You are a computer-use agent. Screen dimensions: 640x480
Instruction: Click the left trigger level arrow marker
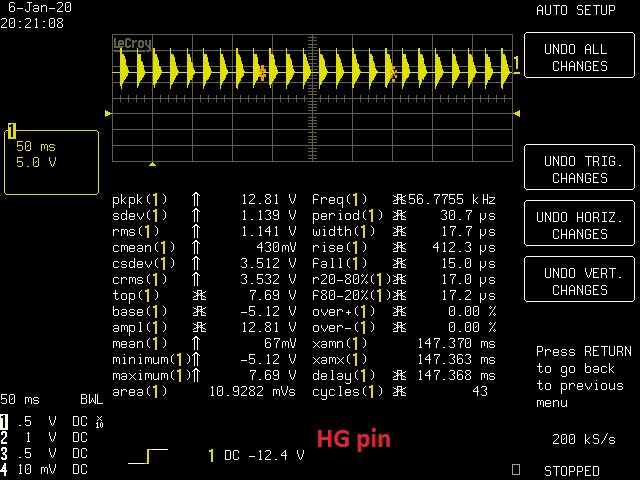108,113
